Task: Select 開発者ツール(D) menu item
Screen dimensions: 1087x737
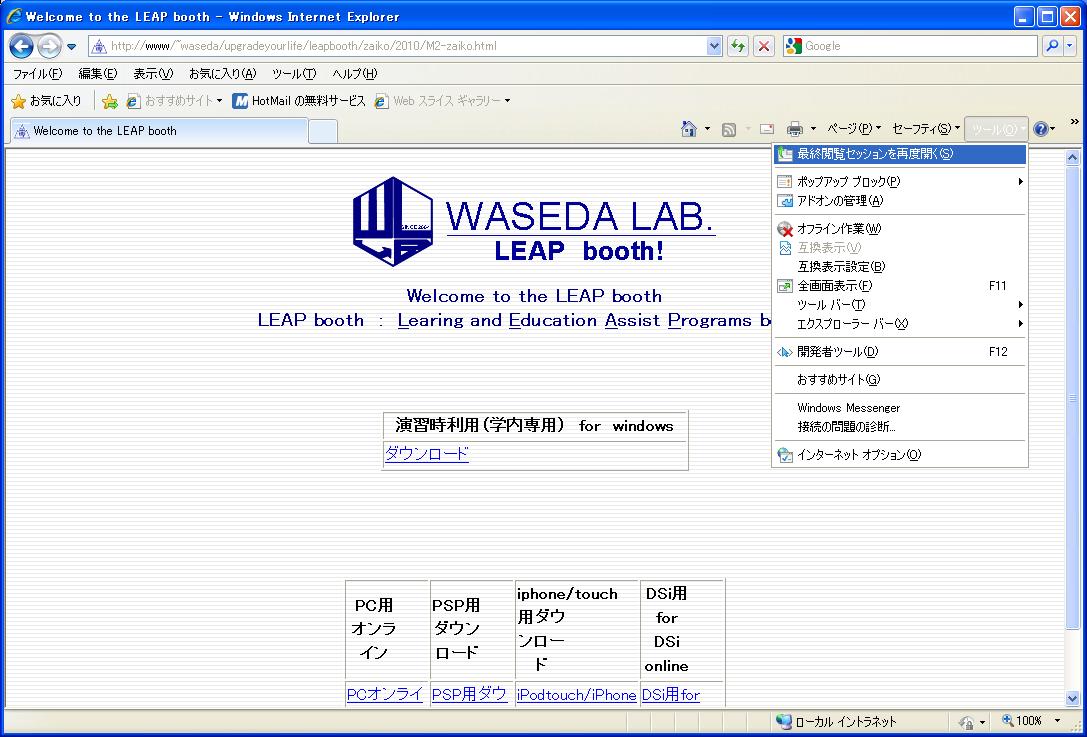Action: (x=900, y=352)
